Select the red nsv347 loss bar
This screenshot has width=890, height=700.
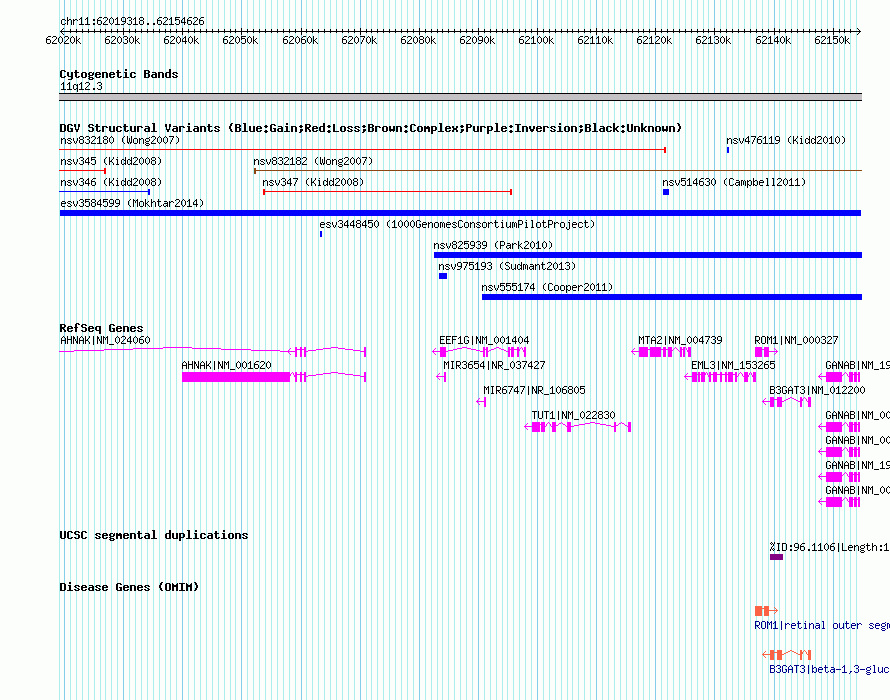[388, 192]
